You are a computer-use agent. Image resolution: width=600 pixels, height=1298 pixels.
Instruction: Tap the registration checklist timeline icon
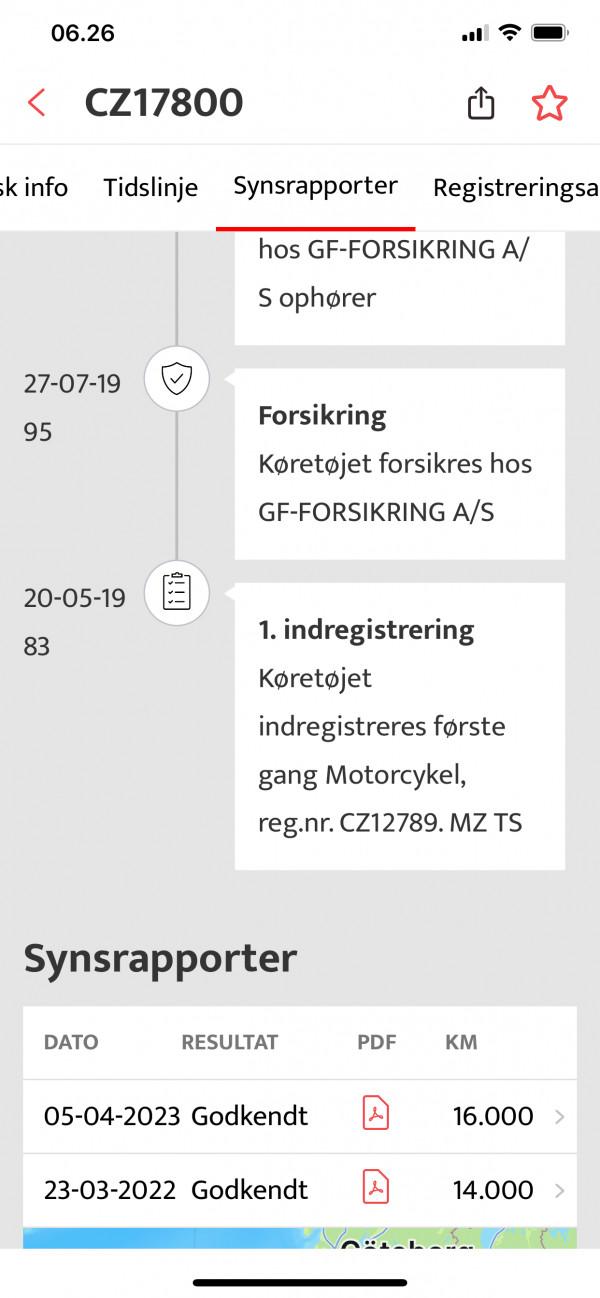coord(177,593)
